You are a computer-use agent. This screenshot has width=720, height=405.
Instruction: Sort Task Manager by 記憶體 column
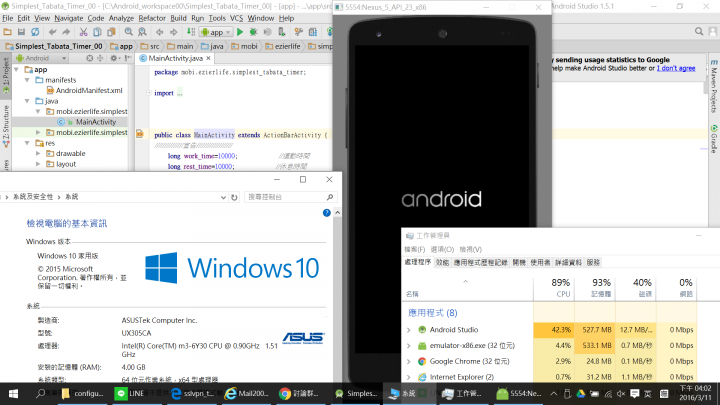coord(595,288)
